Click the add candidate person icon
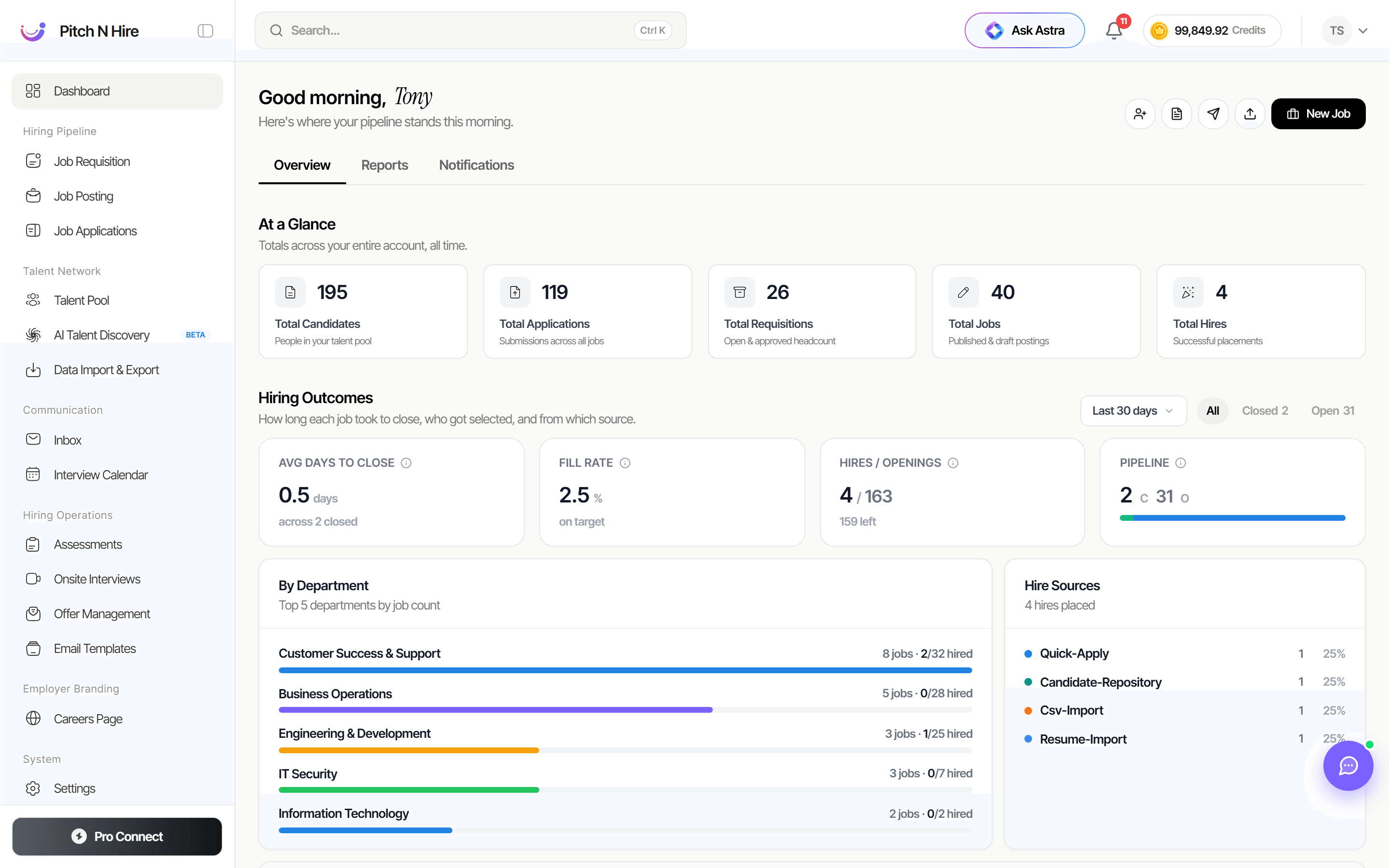 (x=1140, y=114)
